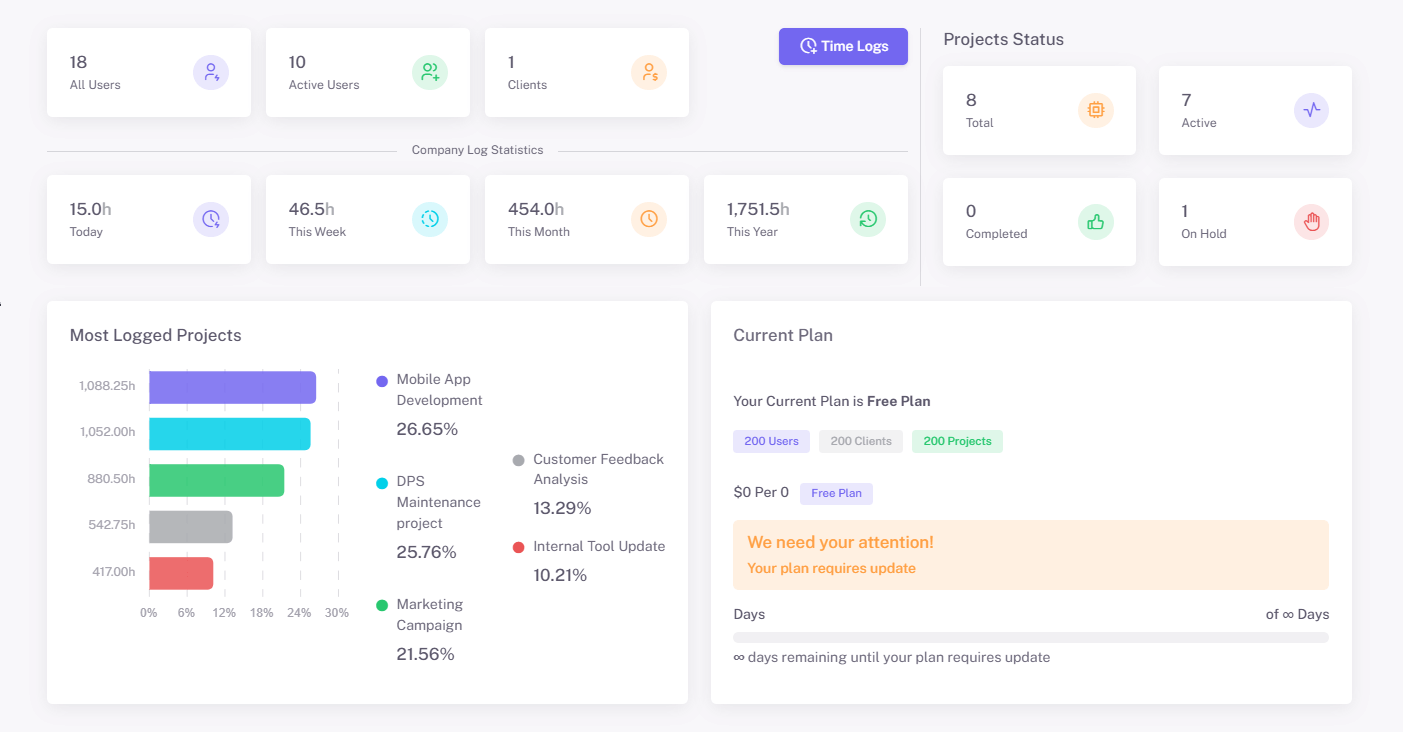Click the 10 Active Users count
The width and height of the screenshot is (1403, 732).
coord(297,62)
